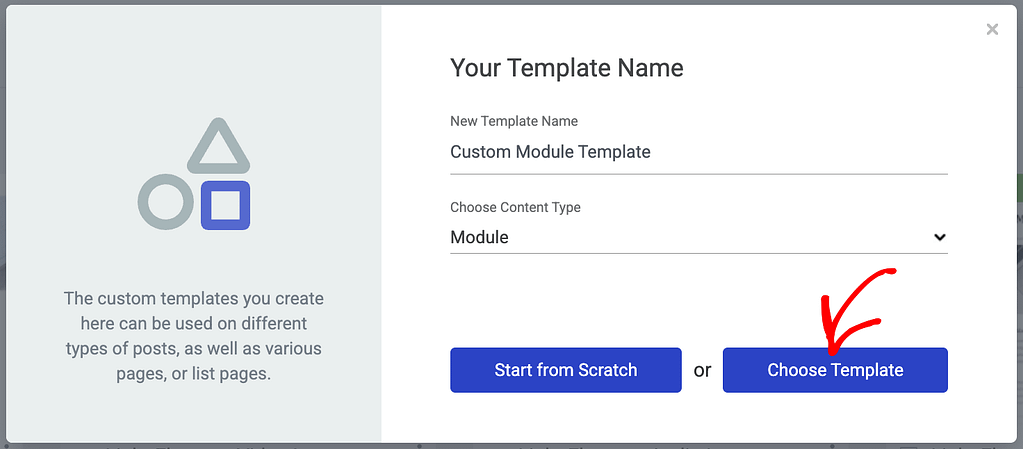Viewport: 1023px width, 449px height.
Task: Close the template dialog with the X
Action: point(992,30)
